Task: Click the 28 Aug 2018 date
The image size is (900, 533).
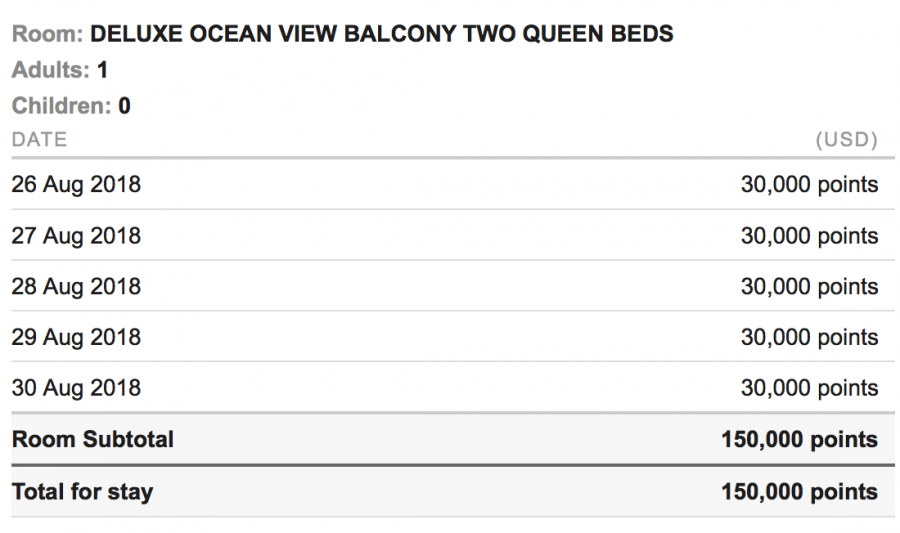Action: click(x=76, y=287)
